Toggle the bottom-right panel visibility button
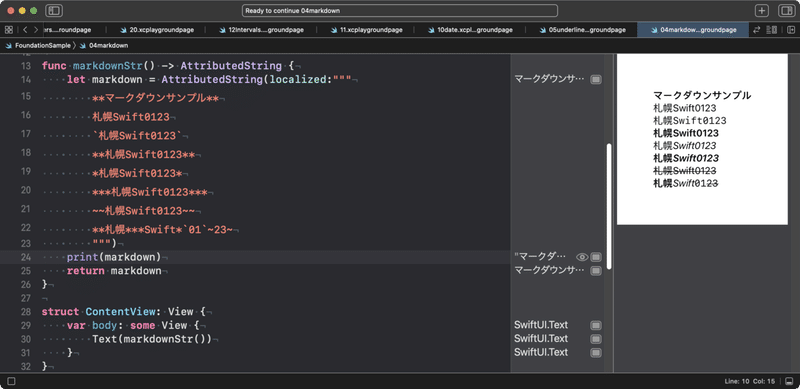This screenshot has height=389, width=800. [789, 381]
